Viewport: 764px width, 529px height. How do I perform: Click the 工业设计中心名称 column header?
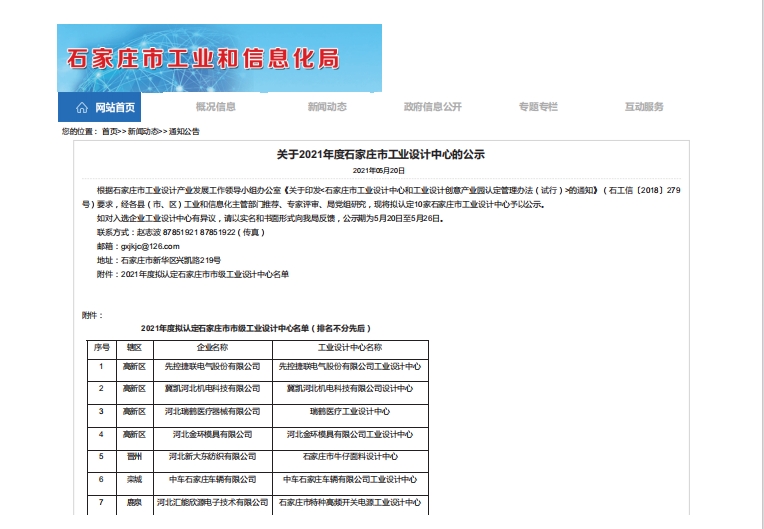(349, 347)
